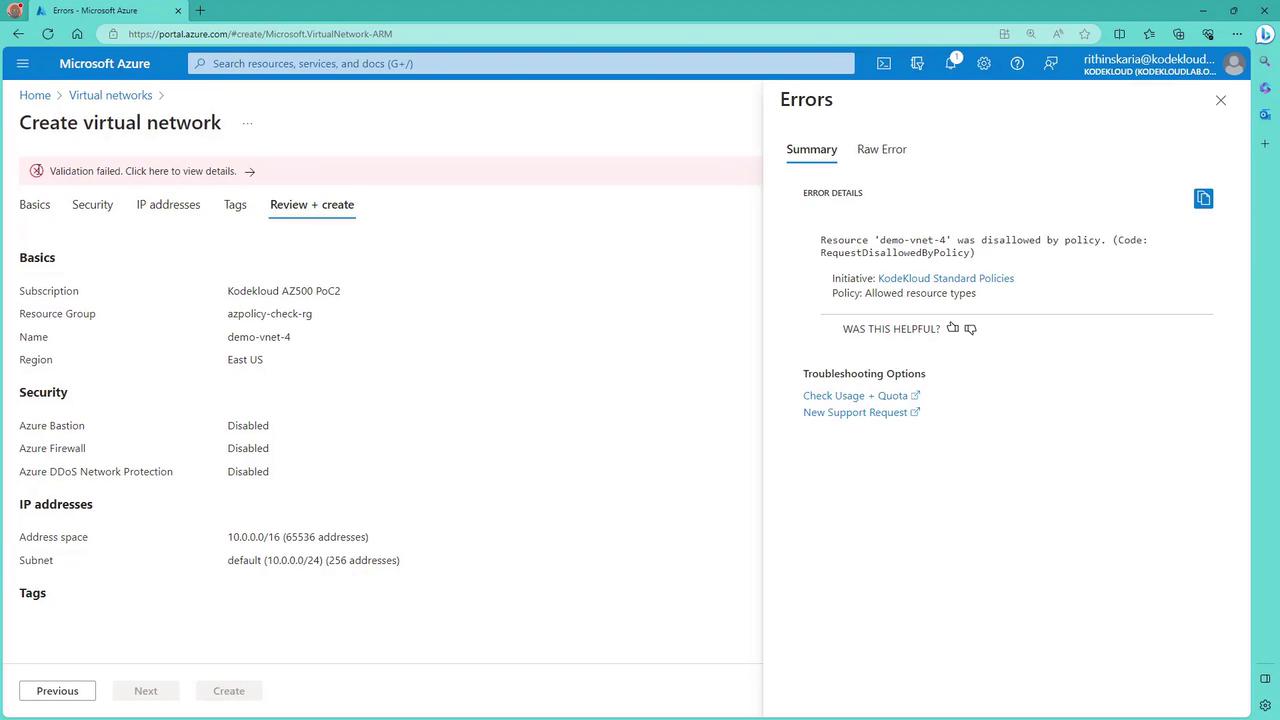Refresh the browser page
1280x720 pixels.
tap(47, 34)
